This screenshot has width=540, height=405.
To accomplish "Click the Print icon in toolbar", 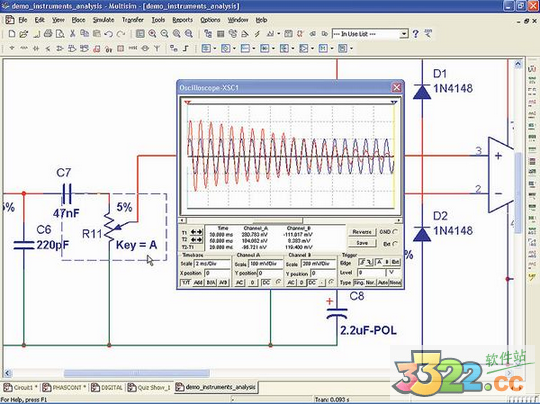I will 48,34.
